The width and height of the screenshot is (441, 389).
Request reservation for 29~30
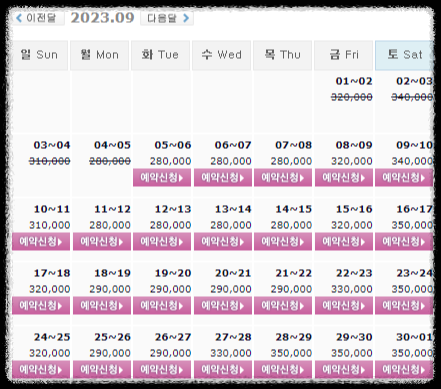(x=344, y=369)
